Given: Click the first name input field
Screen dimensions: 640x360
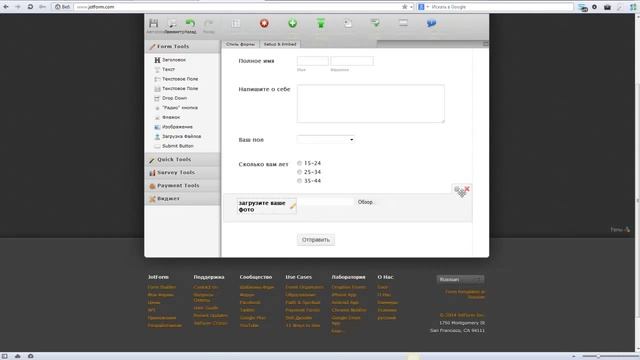Looking at the screenshot, I should click(x=313, y=61).
